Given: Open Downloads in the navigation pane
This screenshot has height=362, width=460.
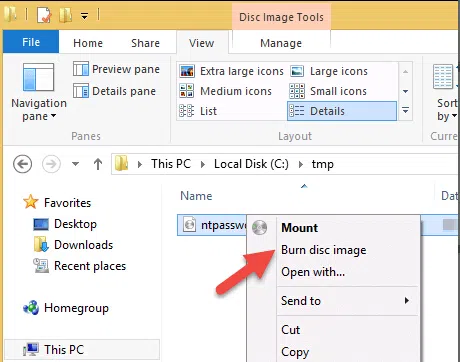Looking at the screenshot, I should 84,245.
